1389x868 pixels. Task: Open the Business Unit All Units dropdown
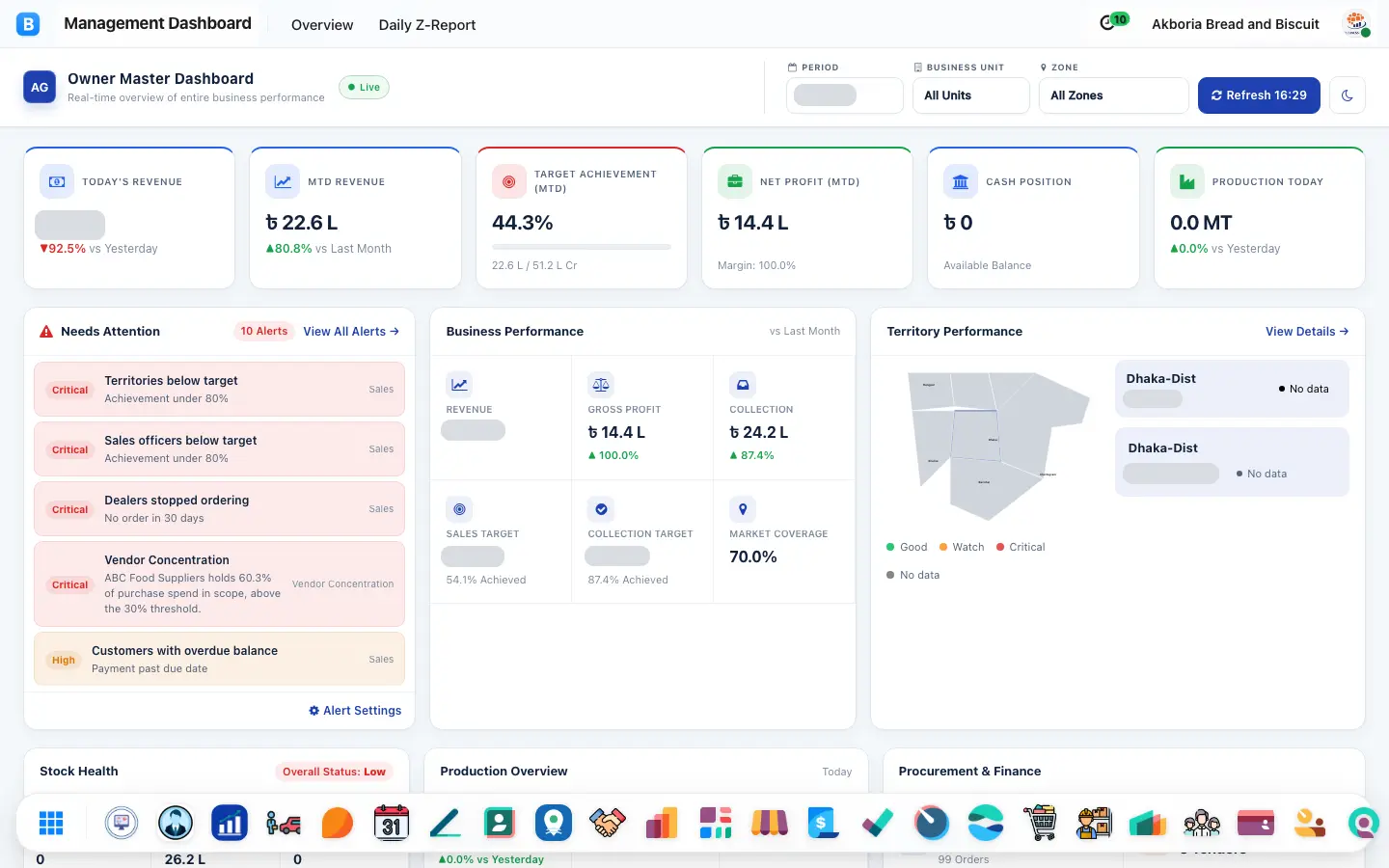[x=970, y=95]
